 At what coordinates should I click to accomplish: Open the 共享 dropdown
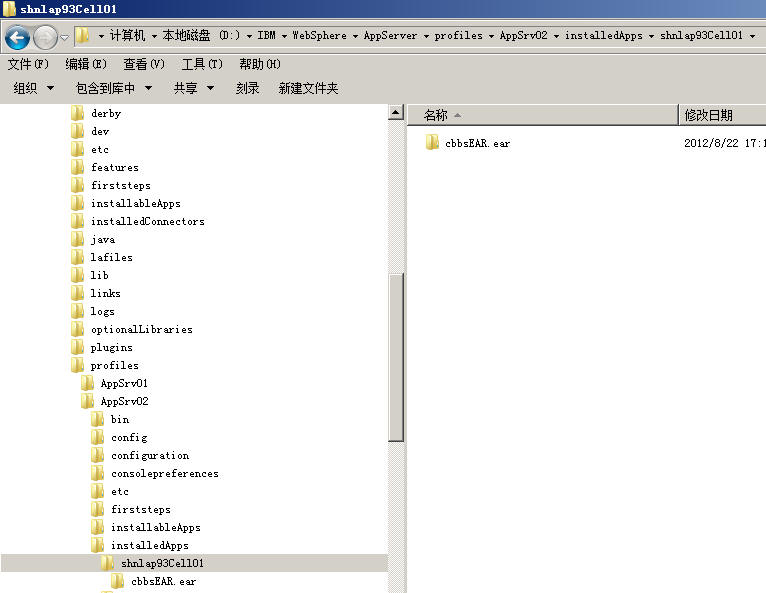(x=194, y=88)
